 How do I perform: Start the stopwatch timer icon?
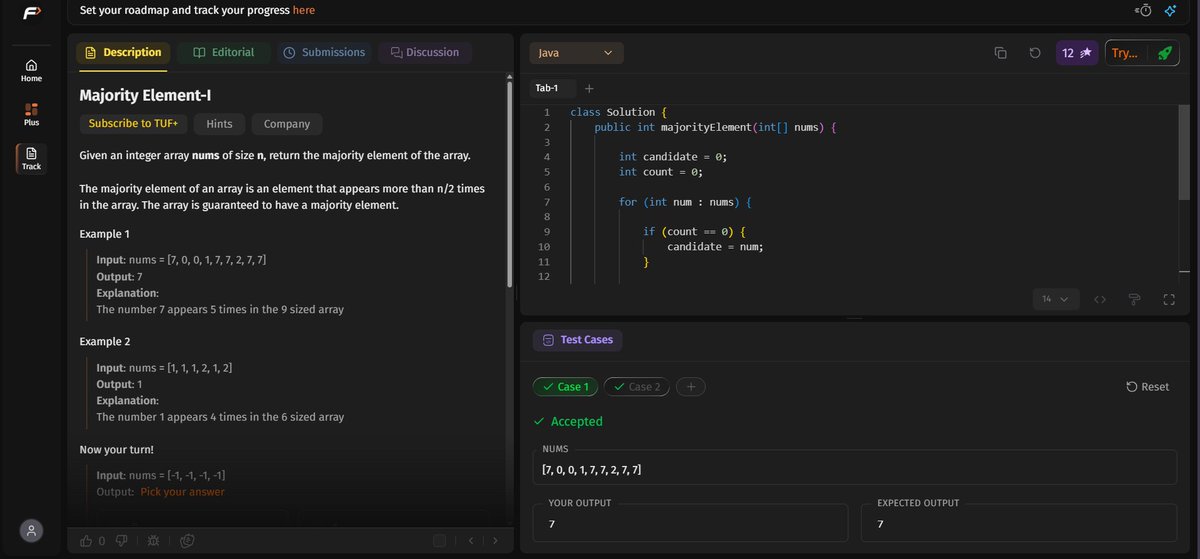click(x=1144, y=10)
